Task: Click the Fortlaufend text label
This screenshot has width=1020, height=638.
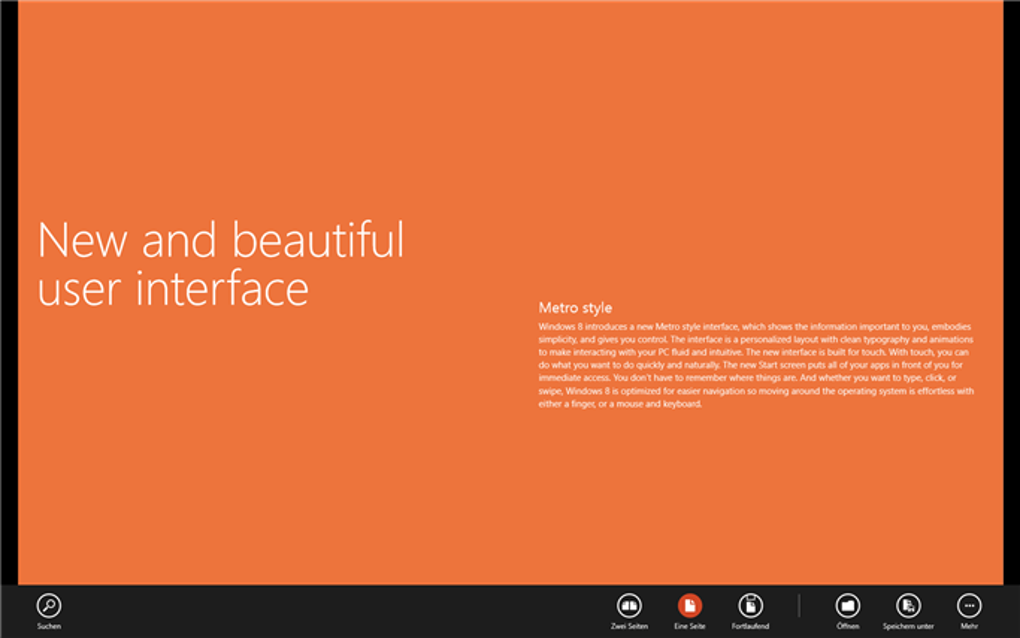Action: (750, 626)
